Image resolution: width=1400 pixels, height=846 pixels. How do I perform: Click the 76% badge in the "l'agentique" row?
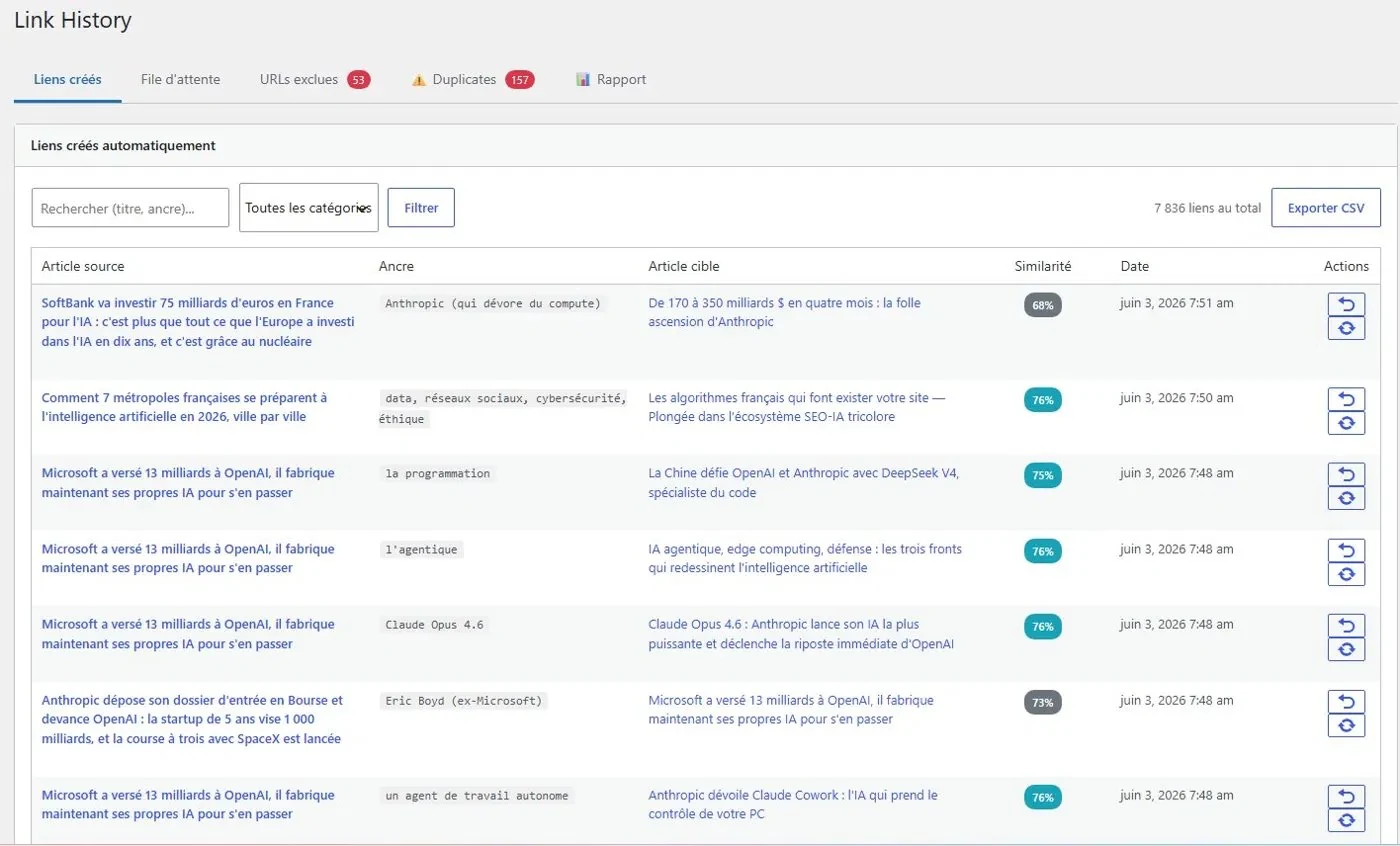coord(1043,551)
